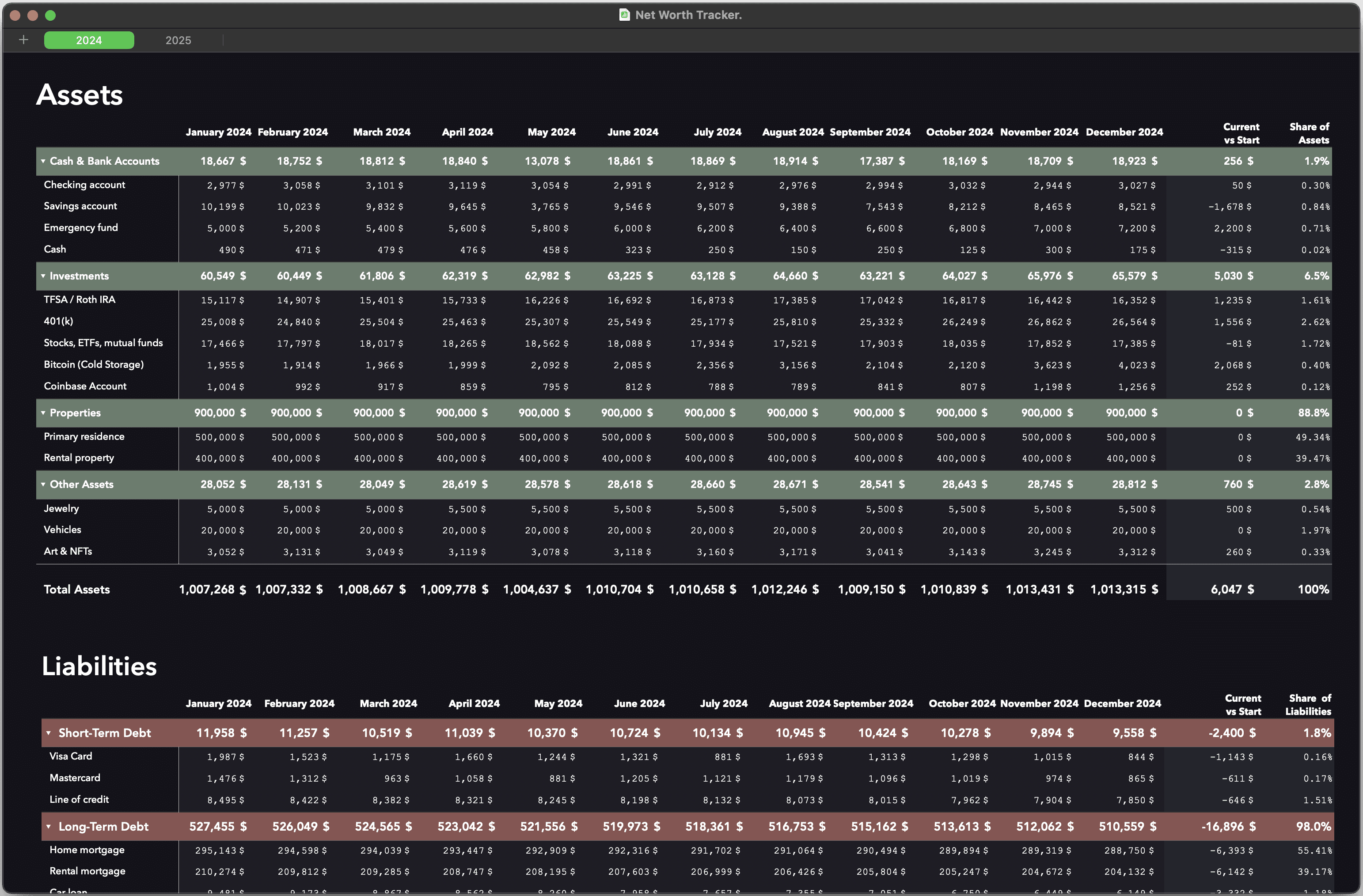Select Short-Term Debt January total 11,958 $

(222, 733)
